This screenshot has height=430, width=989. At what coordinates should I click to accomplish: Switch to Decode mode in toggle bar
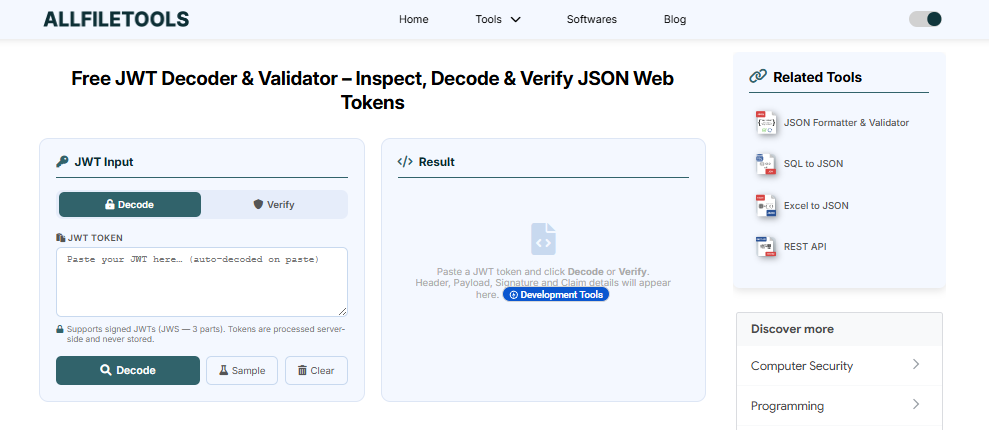point(130,205)
